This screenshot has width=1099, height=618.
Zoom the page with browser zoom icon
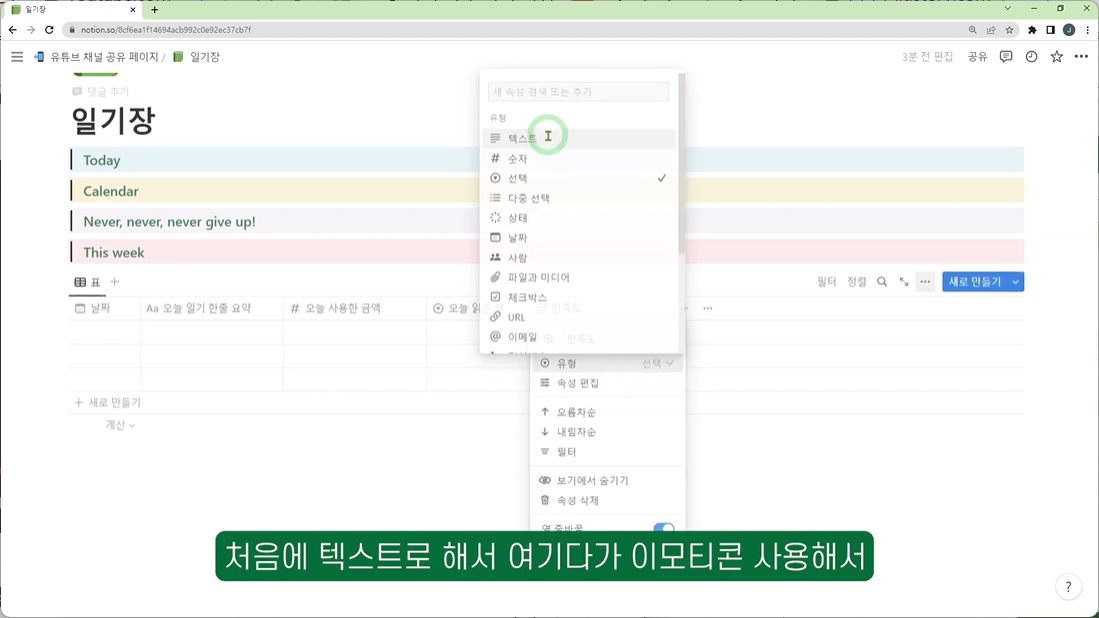(972, 30)
